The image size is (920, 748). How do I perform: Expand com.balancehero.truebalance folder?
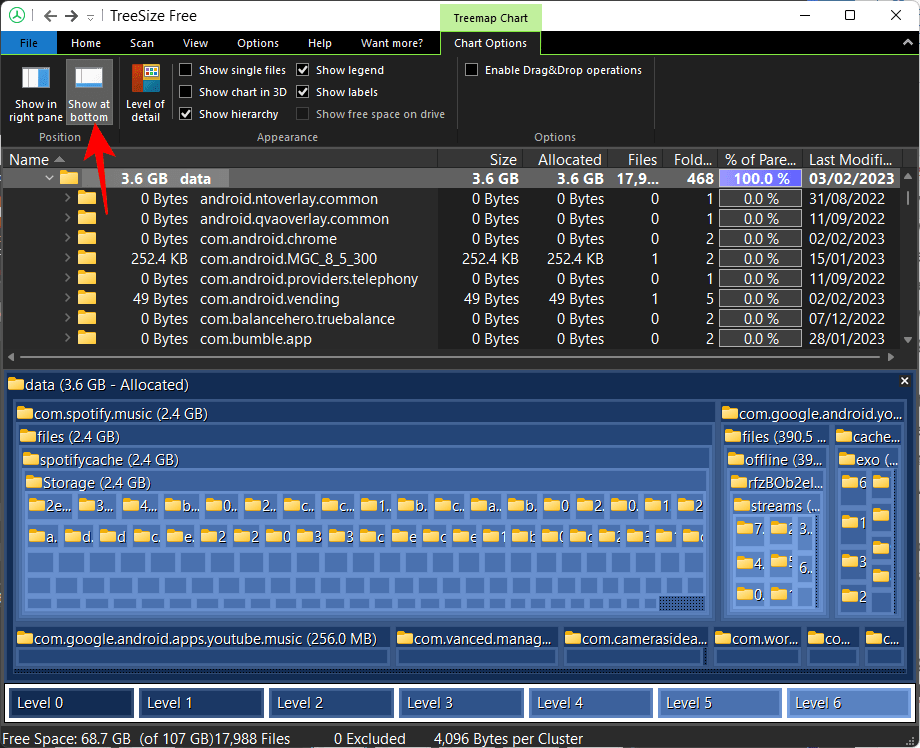tap(67, 317)
